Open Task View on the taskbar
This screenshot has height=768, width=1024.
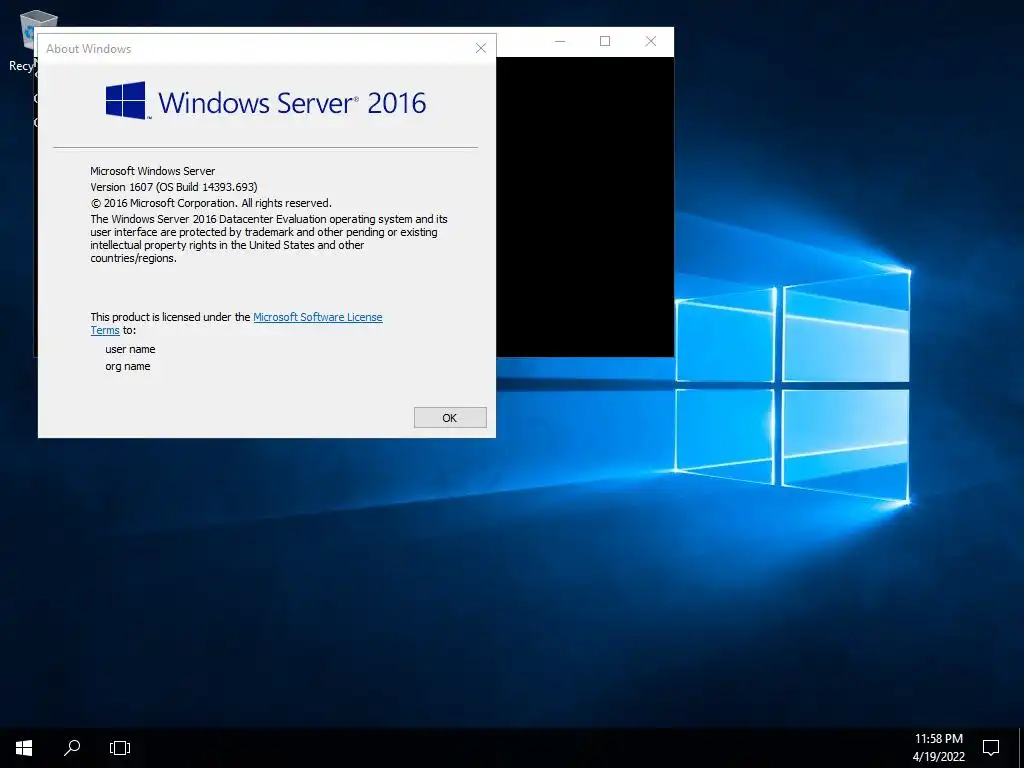[x=120, y=748]
